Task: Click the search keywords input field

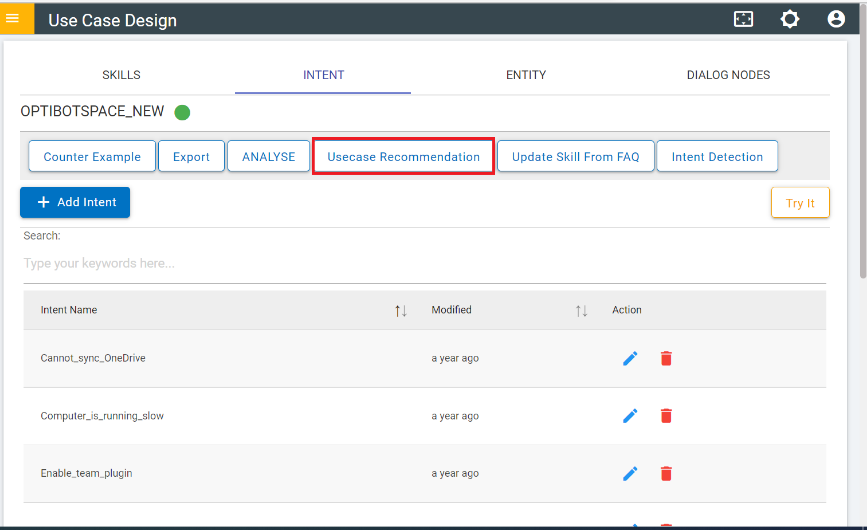Action: [424, 264]
